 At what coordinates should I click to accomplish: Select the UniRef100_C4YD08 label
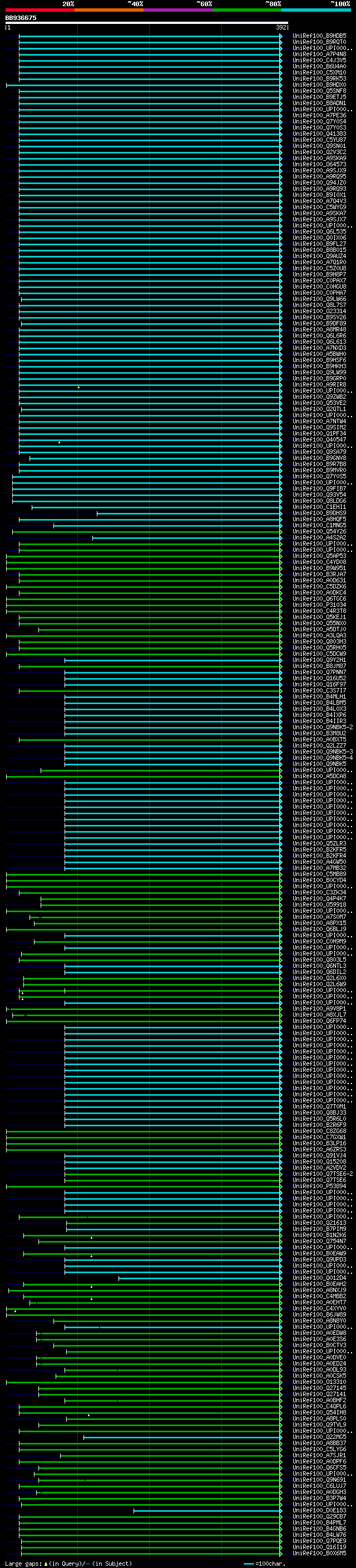pos(319,562)
